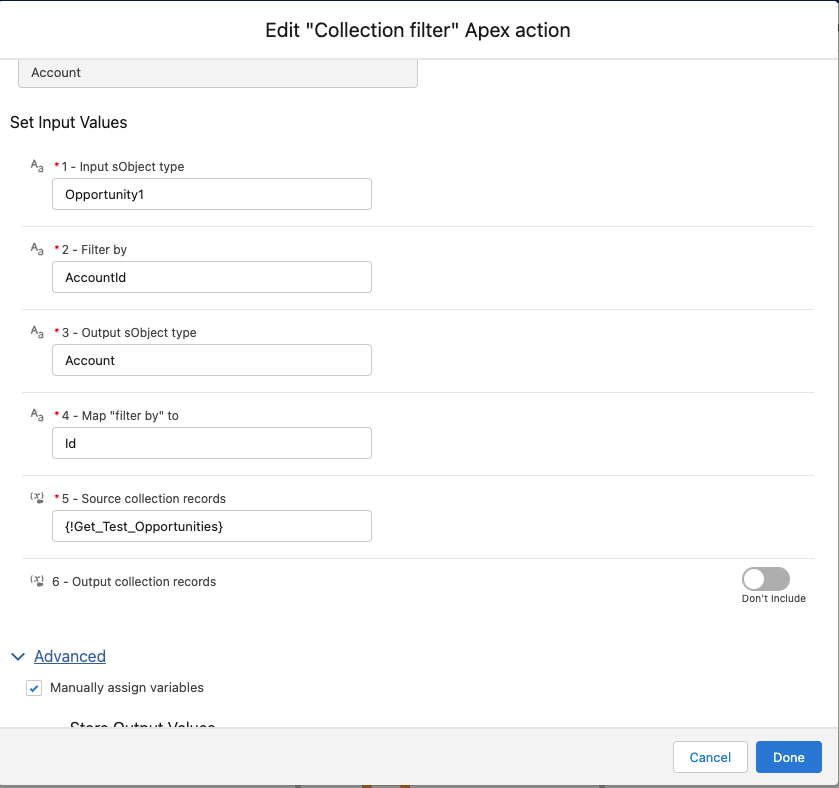Screen dimensions: 839x788
Task: Select the AccountId value field under Filter by
Action: [211, 277]
